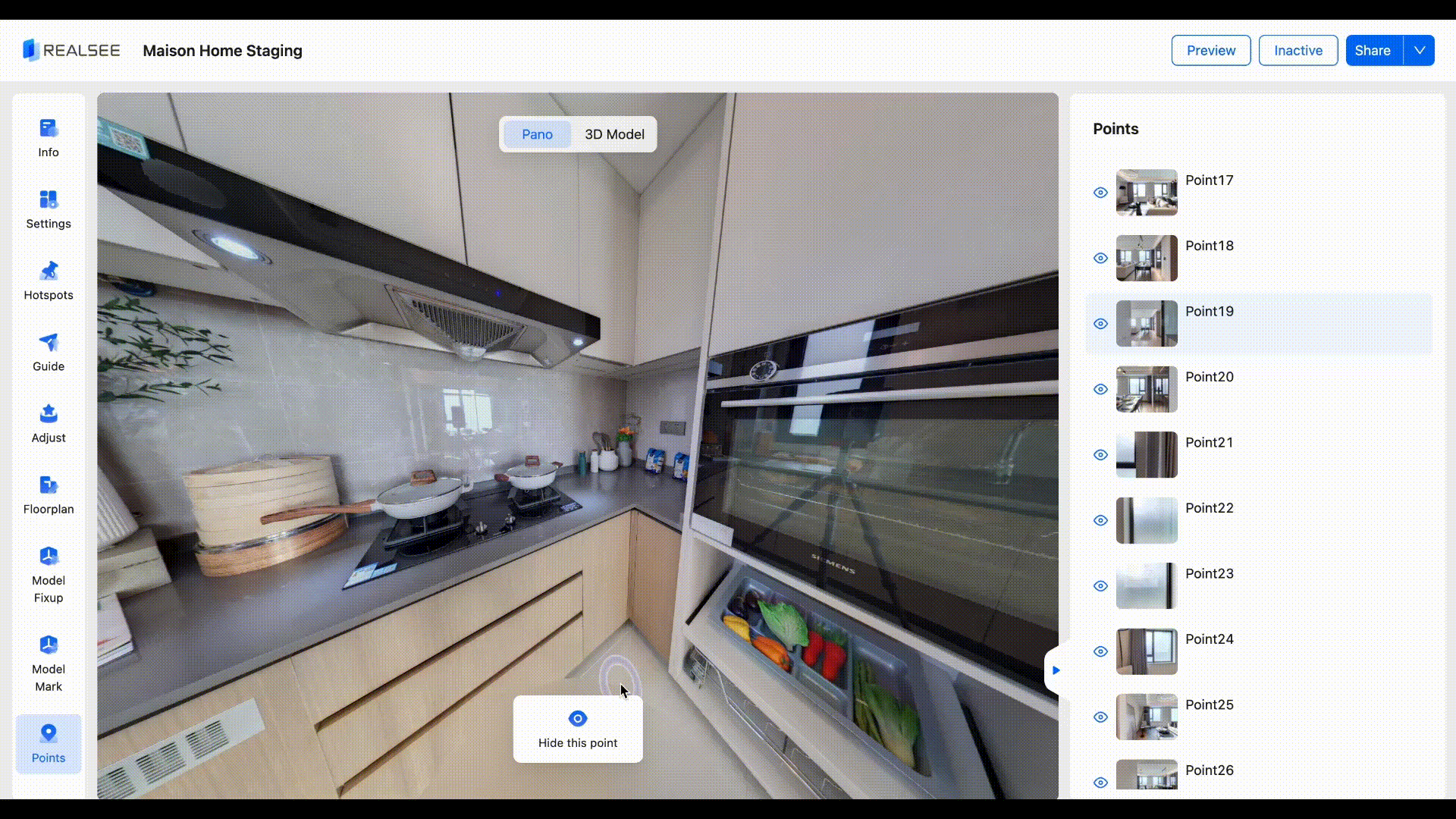
Task: Toggle visibility eye for Point20
Action: click(1100, 389)
